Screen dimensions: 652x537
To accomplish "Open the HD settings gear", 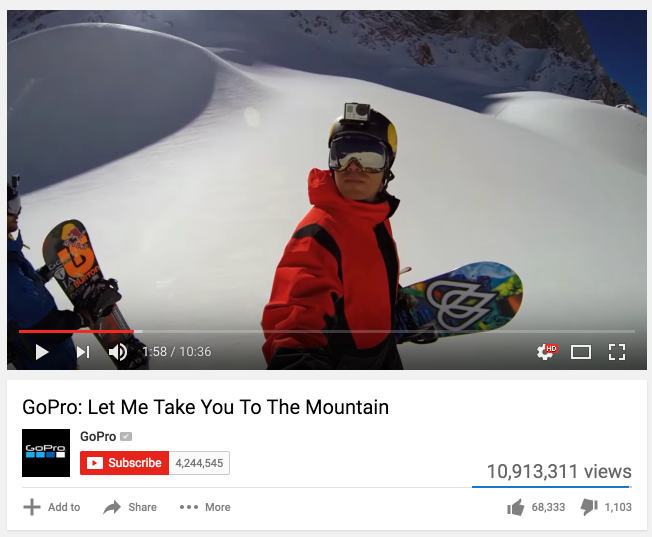I will [x=546, y=351].
